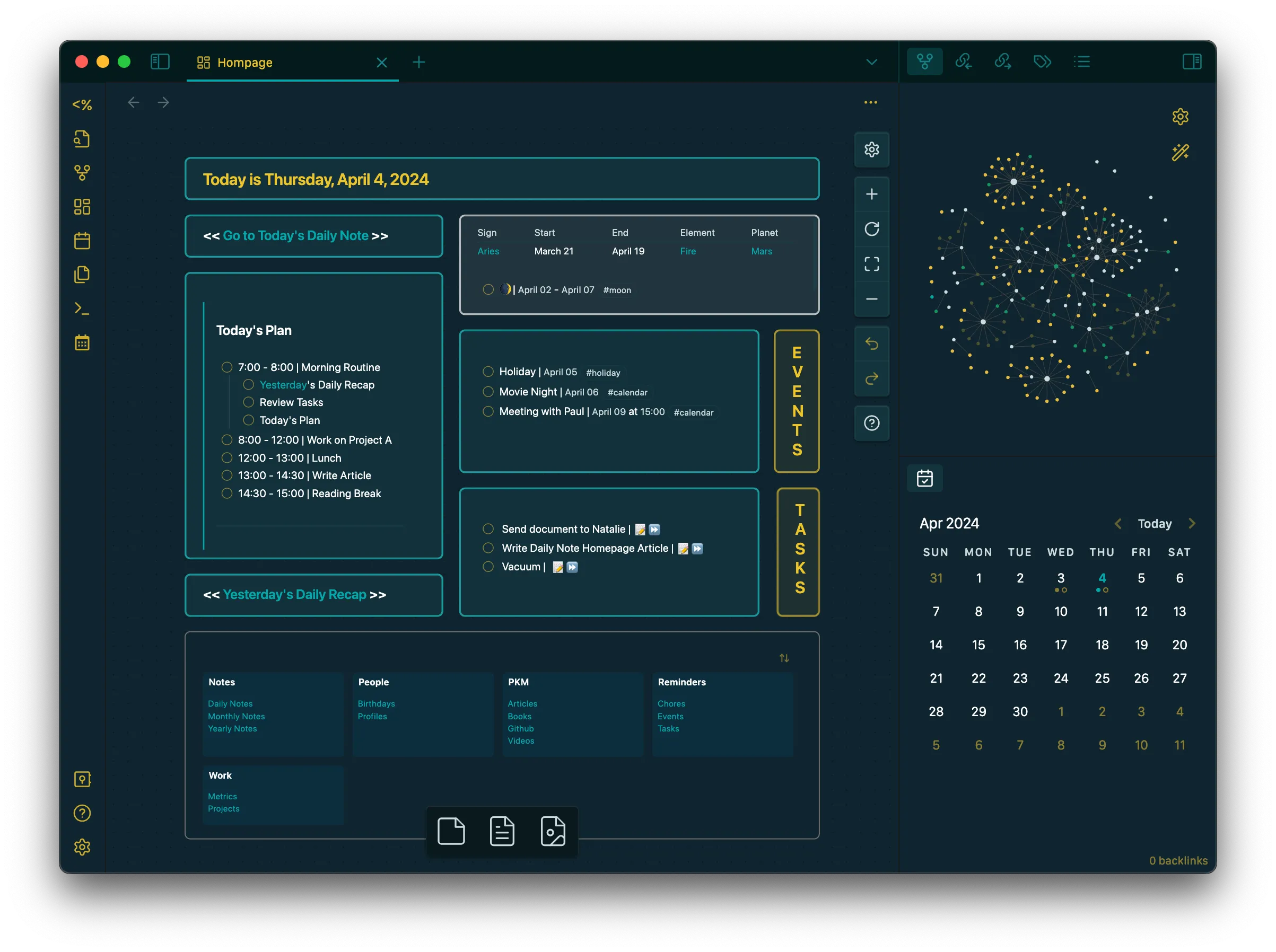Open the Templater icon in ribbon
The height and width of the screenshot is (952, 1276).
tap(82, 105)
